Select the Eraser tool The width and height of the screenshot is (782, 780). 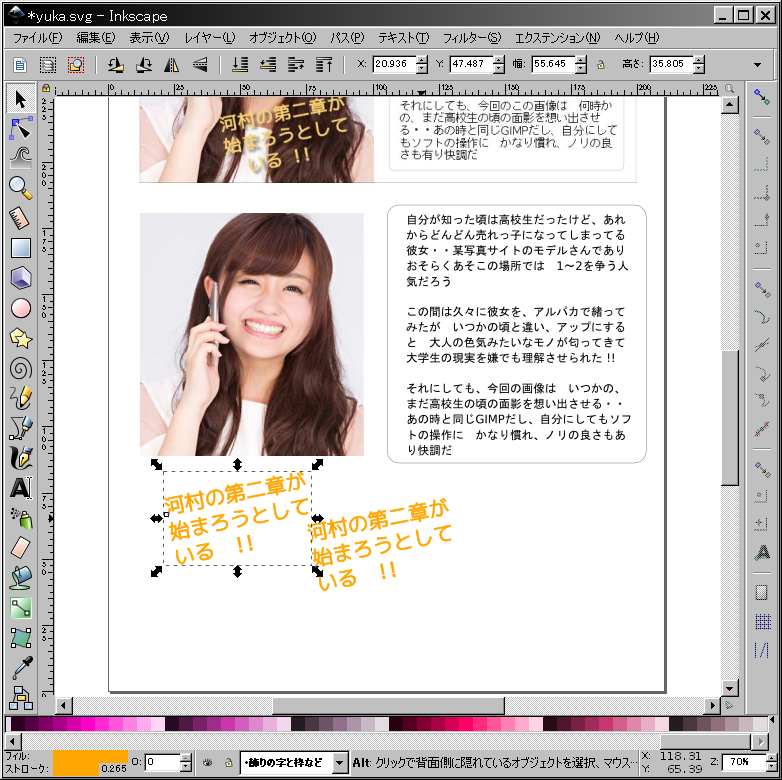click(x=20, y=548)
